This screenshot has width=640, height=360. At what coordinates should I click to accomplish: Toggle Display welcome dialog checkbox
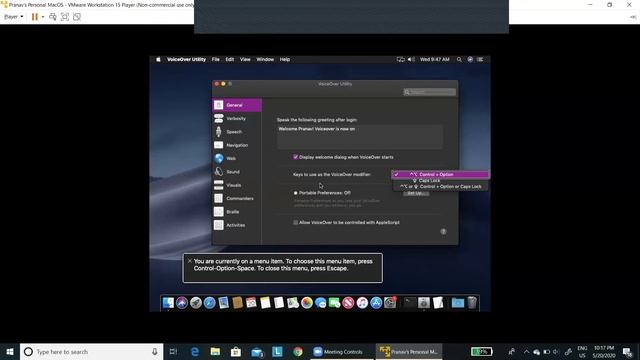coord(296,157)
